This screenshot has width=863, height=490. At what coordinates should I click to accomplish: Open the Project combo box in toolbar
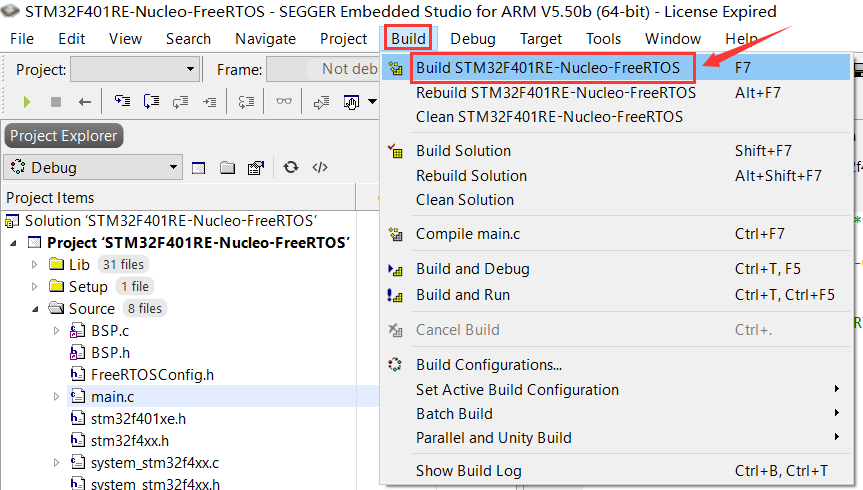click(135, 69)
